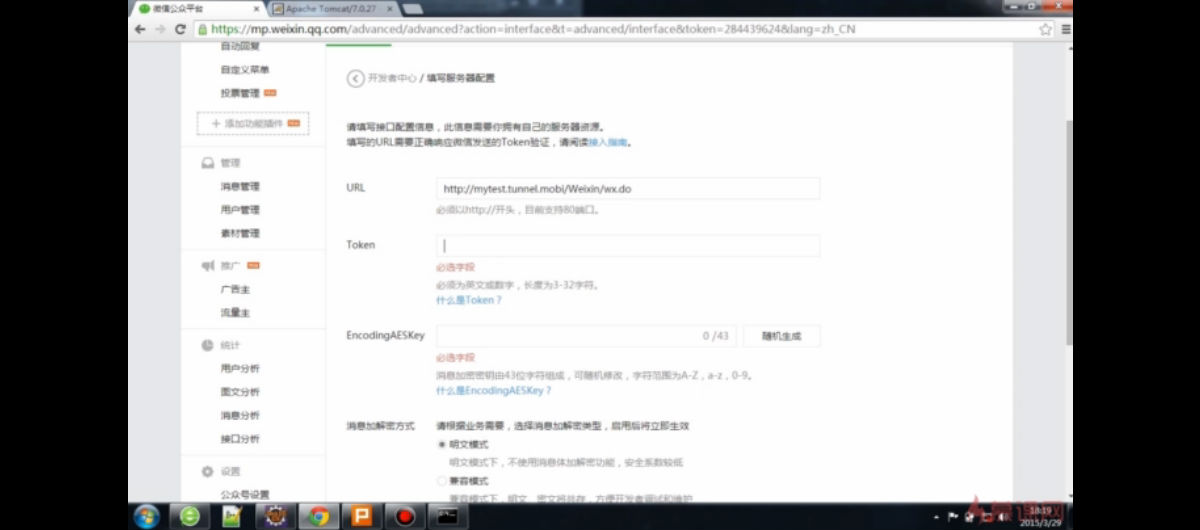Click the 推广 megaphone icon in sidebar

pos(207,266)
